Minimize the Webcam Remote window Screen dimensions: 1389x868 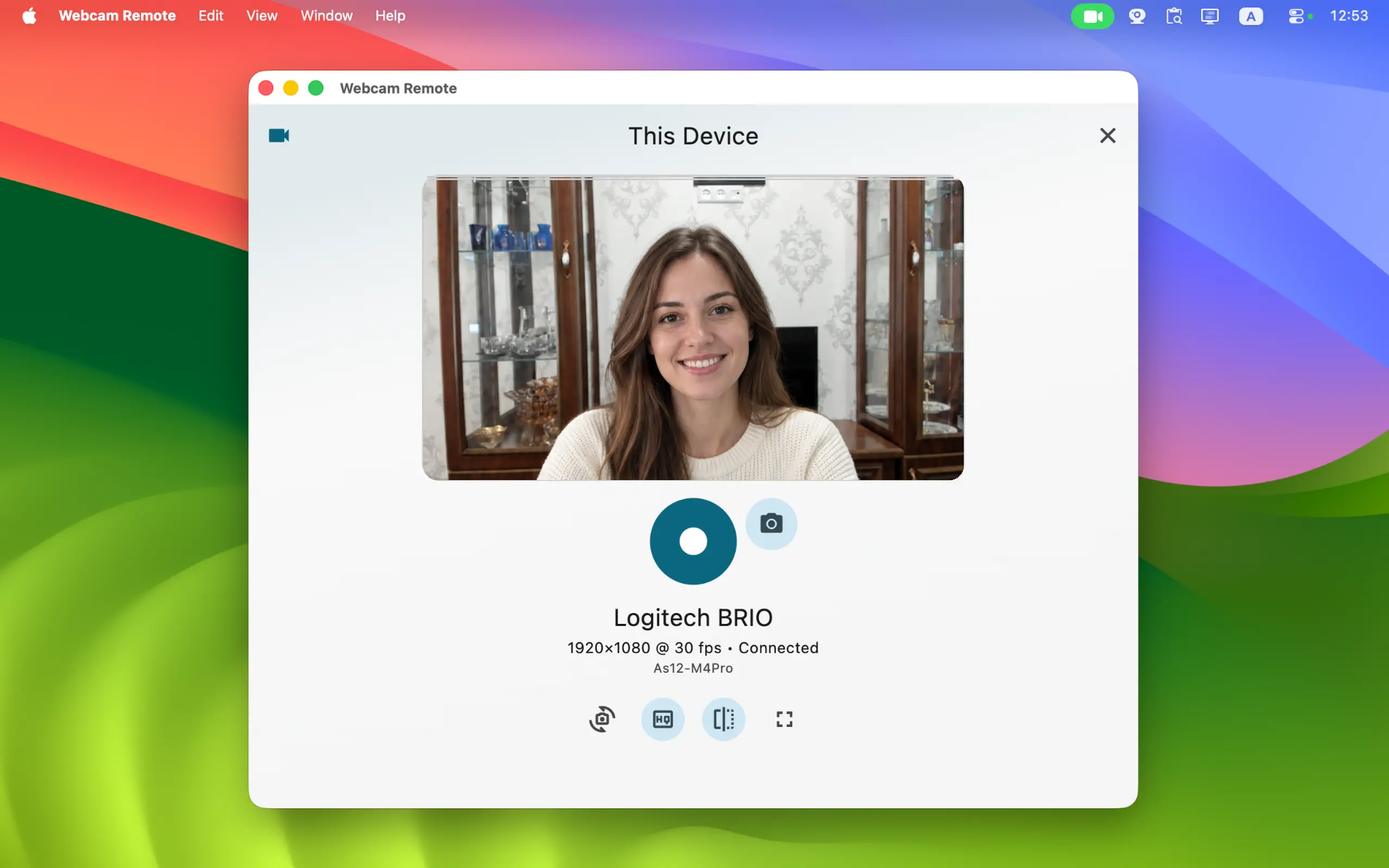[290, 88]
